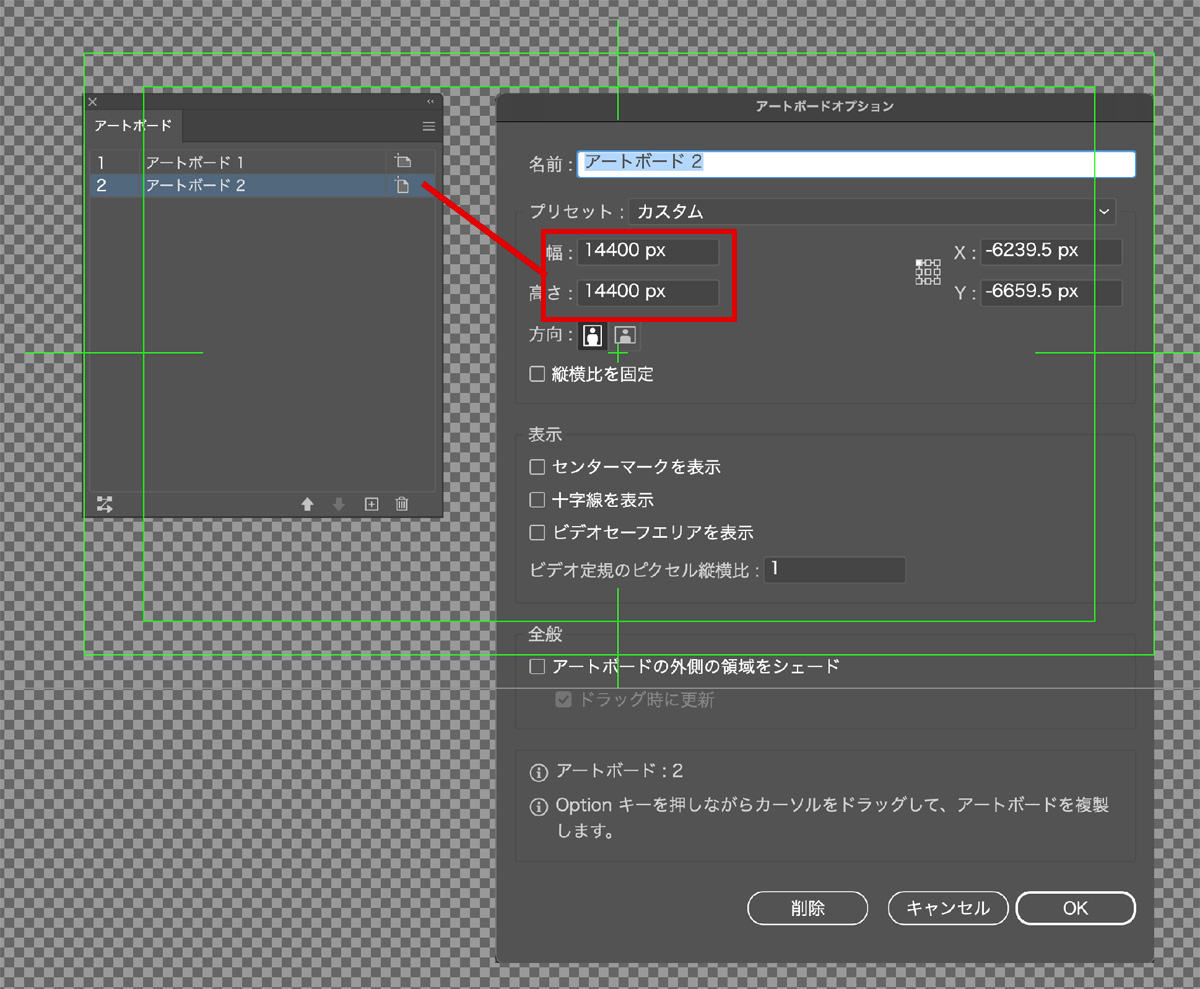Open the プリセット カスタム dropdown

pos(870,212)
